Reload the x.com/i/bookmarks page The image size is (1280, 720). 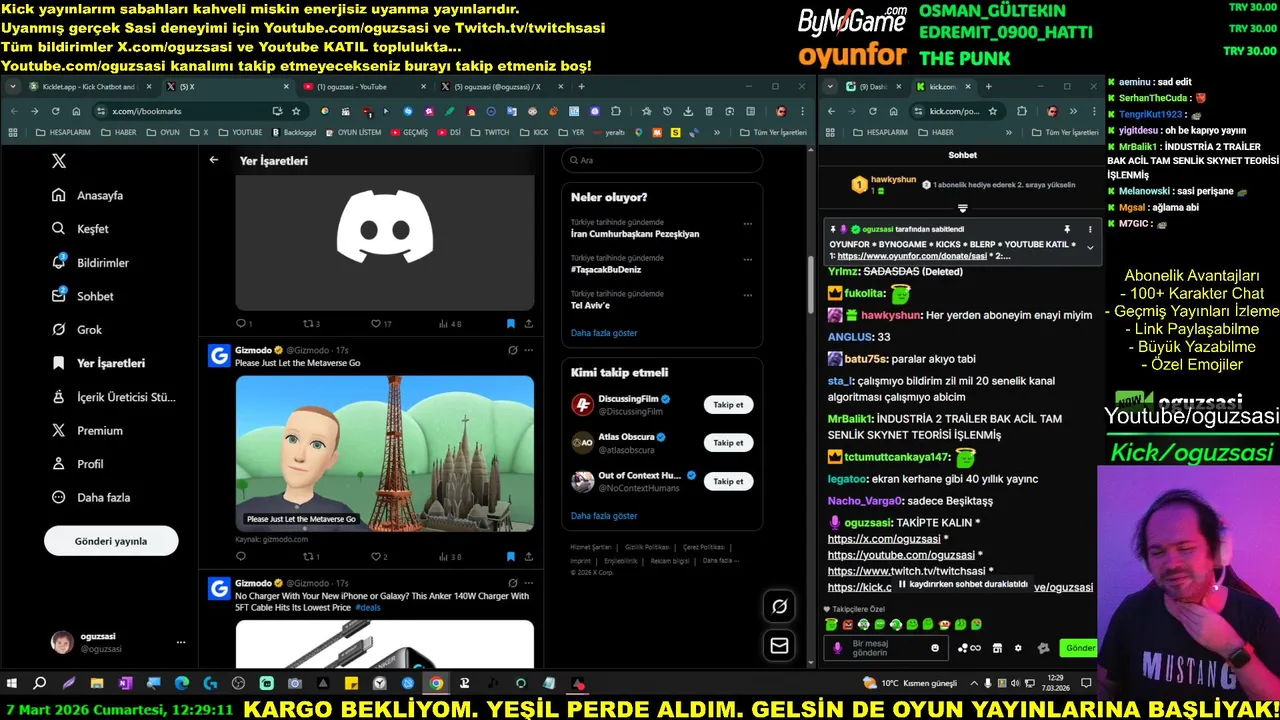(x=55, y=111)
